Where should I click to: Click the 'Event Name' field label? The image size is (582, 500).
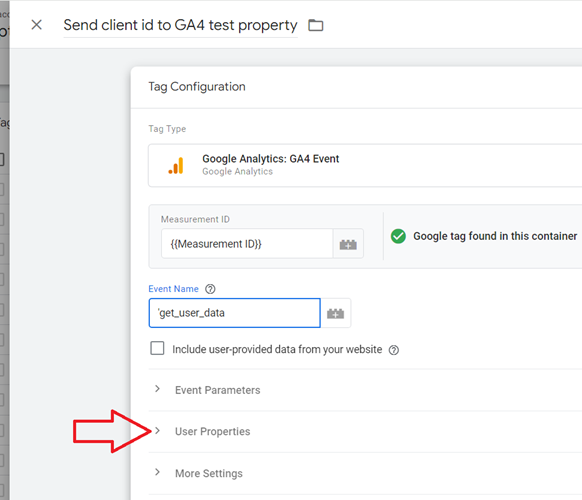click(173, 289)
